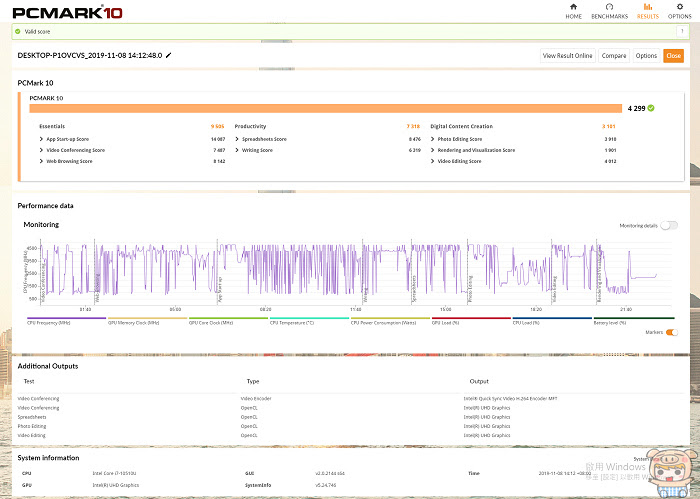Screen dimensions: 700x499
Task: Select the GPU Memory Clock (MHz) legend entry
Action: (147, 321)
